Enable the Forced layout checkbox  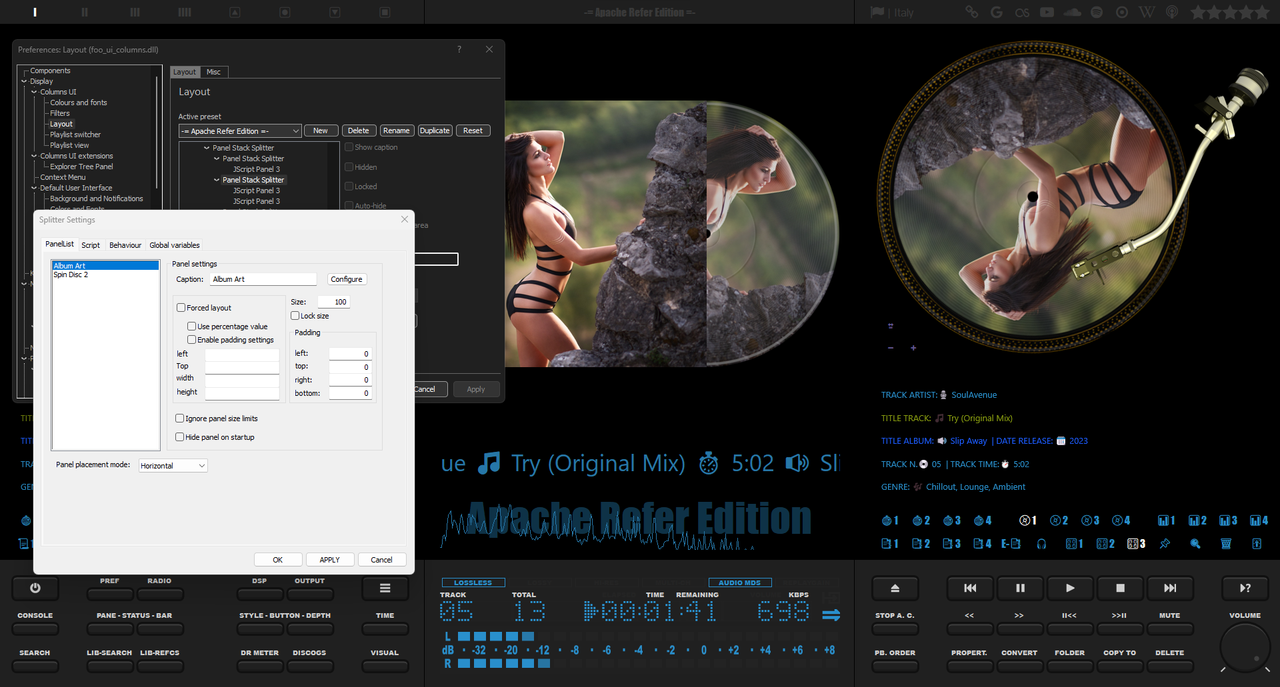coord(181,308)
